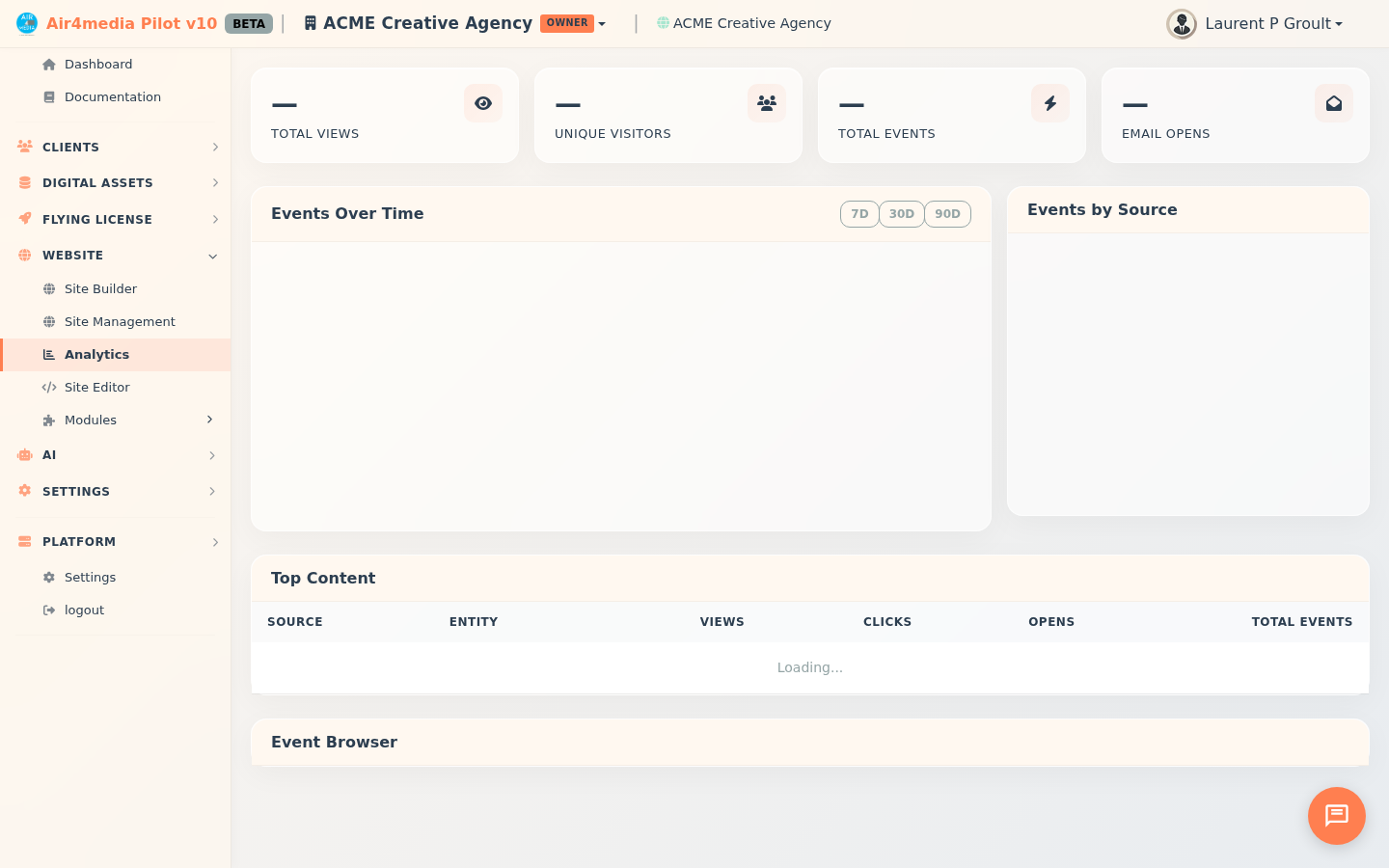1389x868 pixels.
Task: Switch chart range to 90D
Action: point(947,214)
